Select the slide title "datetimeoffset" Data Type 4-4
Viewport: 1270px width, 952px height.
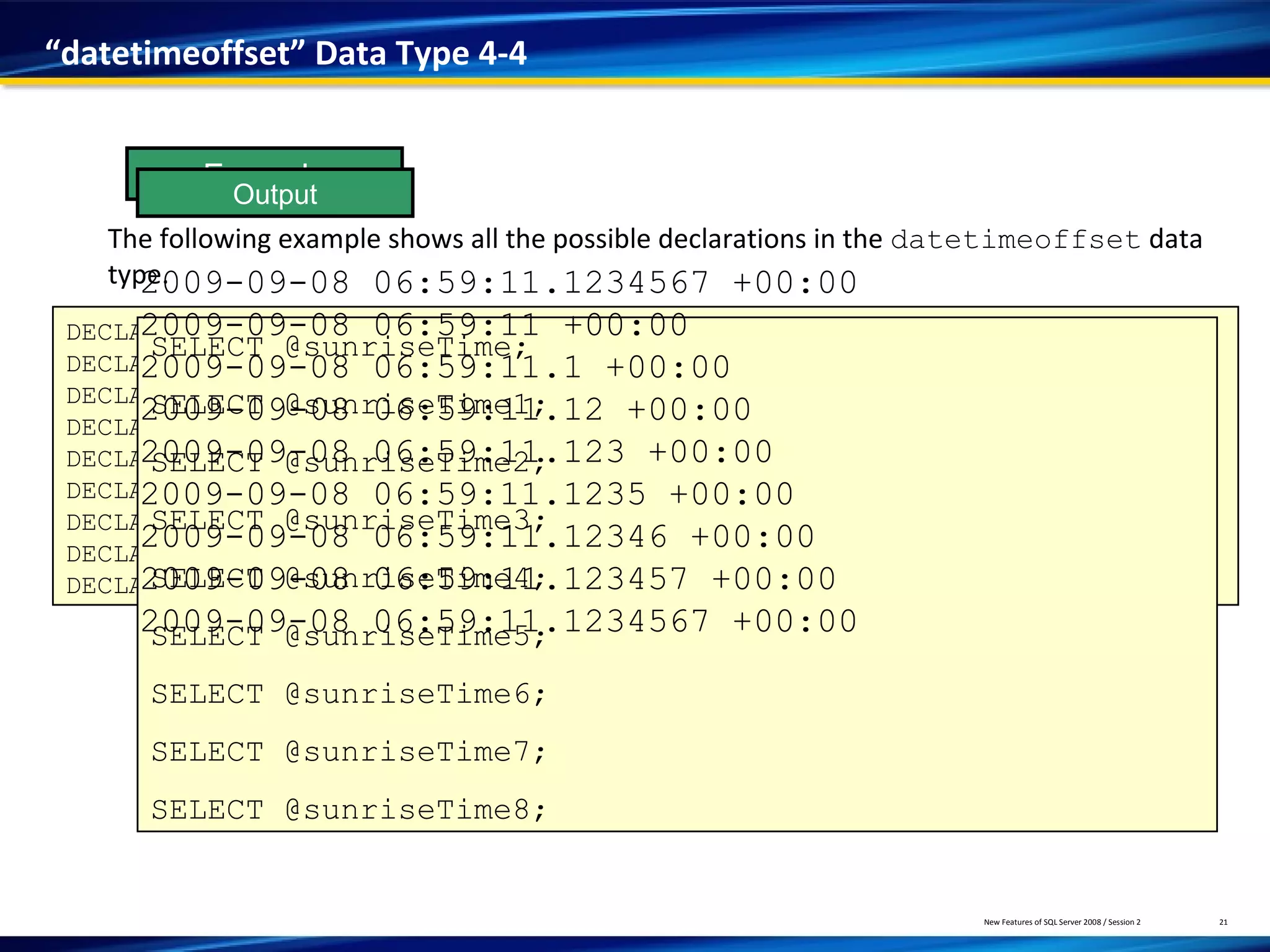[286, 53]
